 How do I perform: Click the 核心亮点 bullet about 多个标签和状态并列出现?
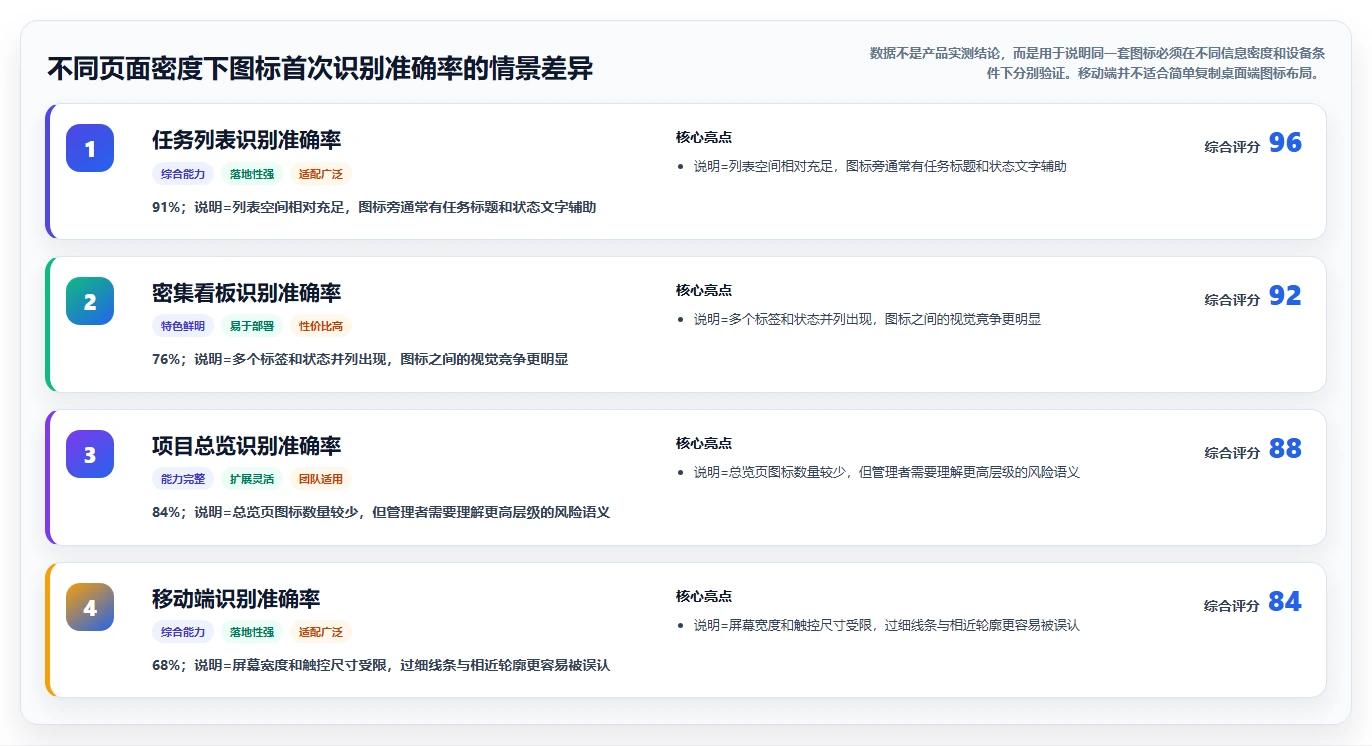click(x=867, y=319)
